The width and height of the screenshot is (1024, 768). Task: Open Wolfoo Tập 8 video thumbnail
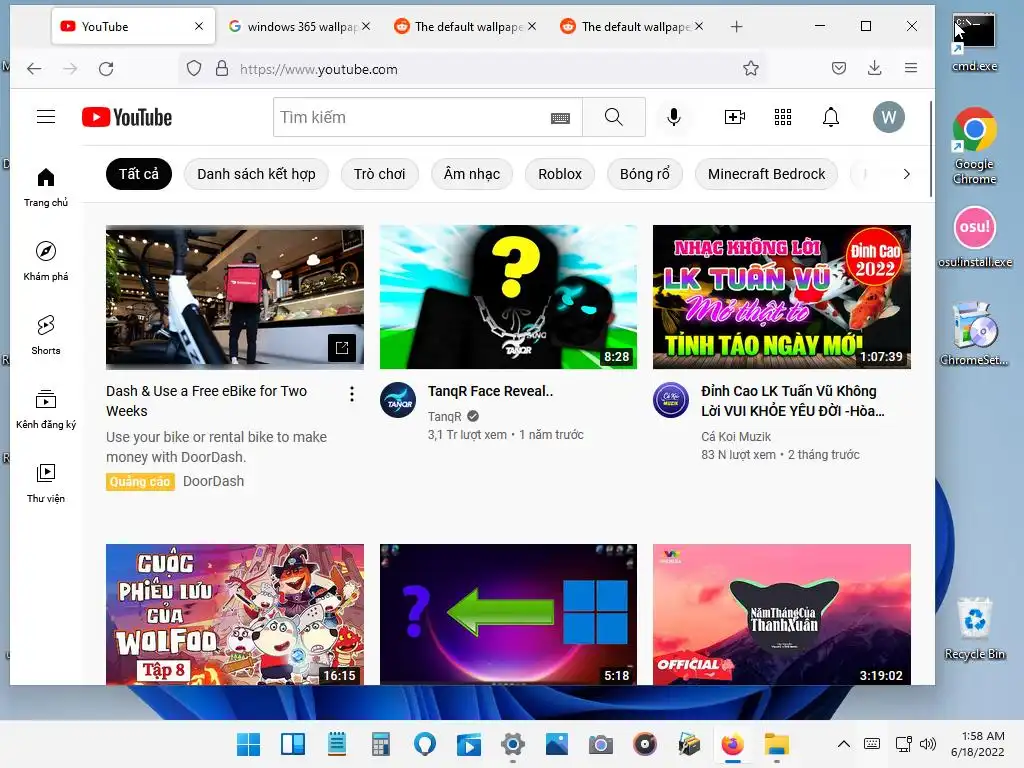coord(235,615)
